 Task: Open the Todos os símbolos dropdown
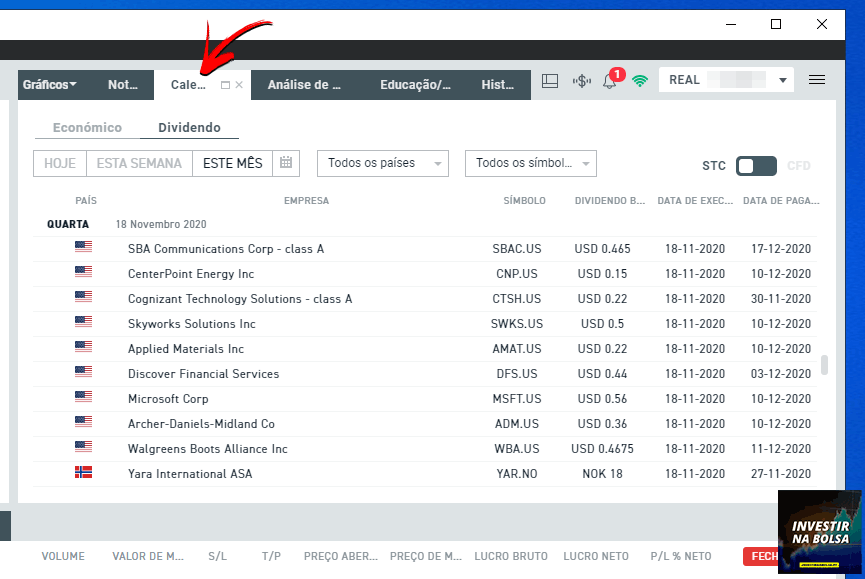[x=531, y=163]
